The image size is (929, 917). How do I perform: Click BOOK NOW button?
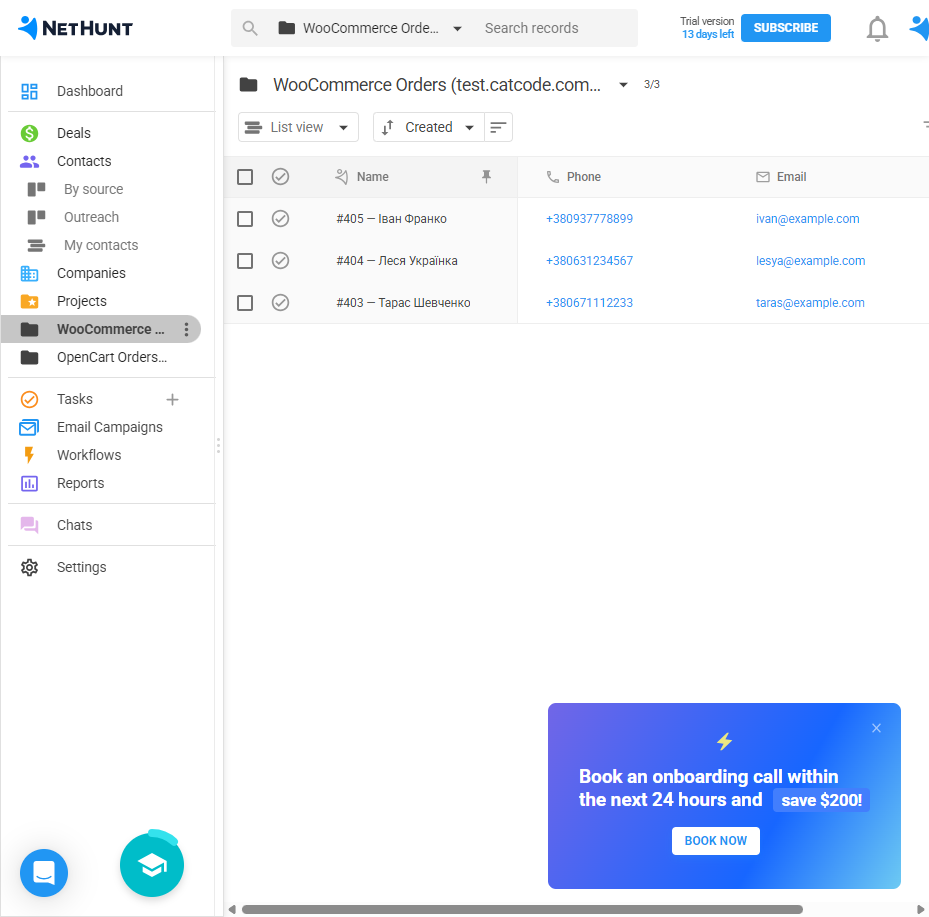[716, 841]
